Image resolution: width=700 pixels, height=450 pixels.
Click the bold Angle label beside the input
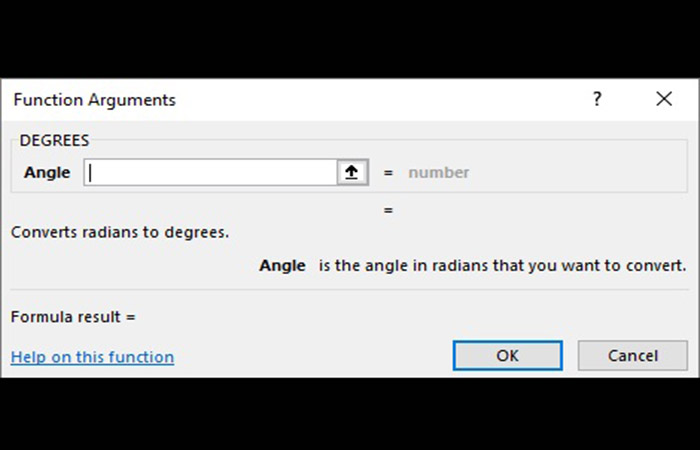pyautogui.click(x=47, y=172)
